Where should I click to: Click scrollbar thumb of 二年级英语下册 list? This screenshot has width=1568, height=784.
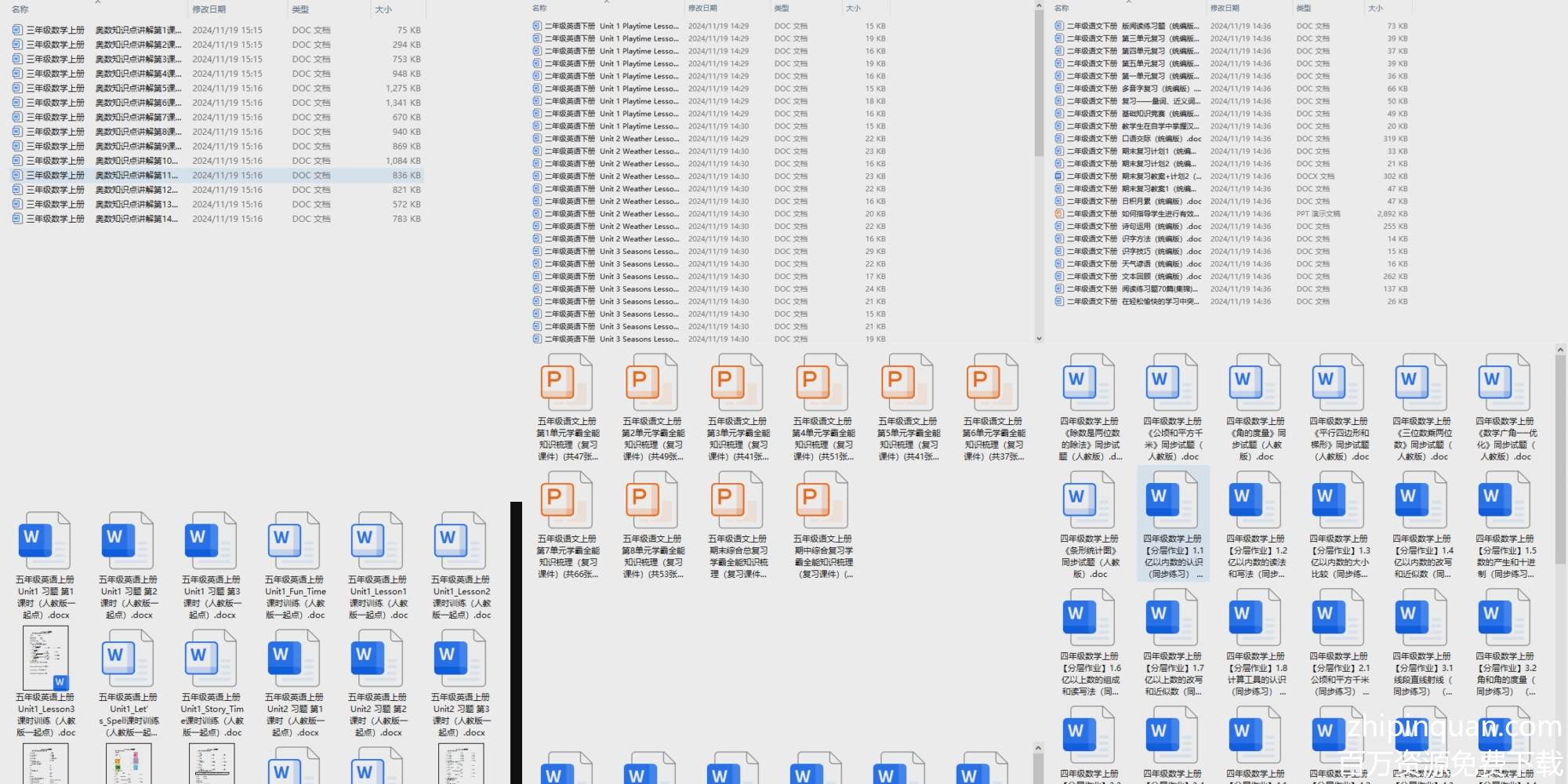1039,78
